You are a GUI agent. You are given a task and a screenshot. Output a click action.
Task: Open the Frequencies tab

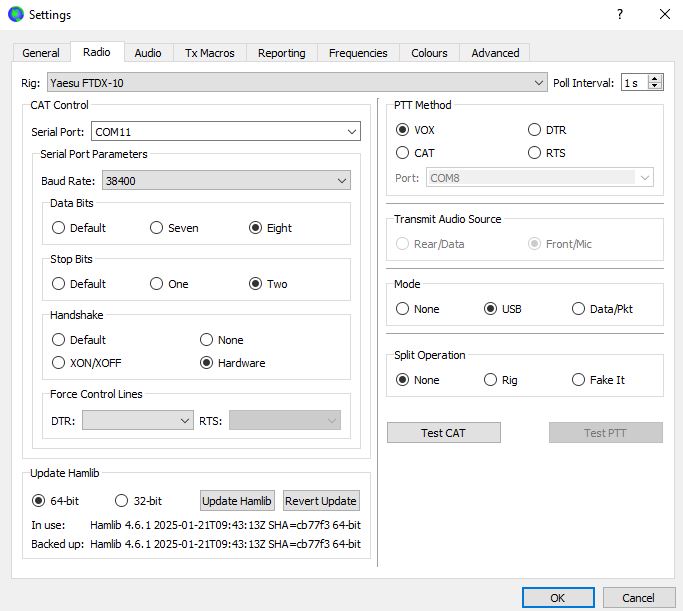(358, 53)
